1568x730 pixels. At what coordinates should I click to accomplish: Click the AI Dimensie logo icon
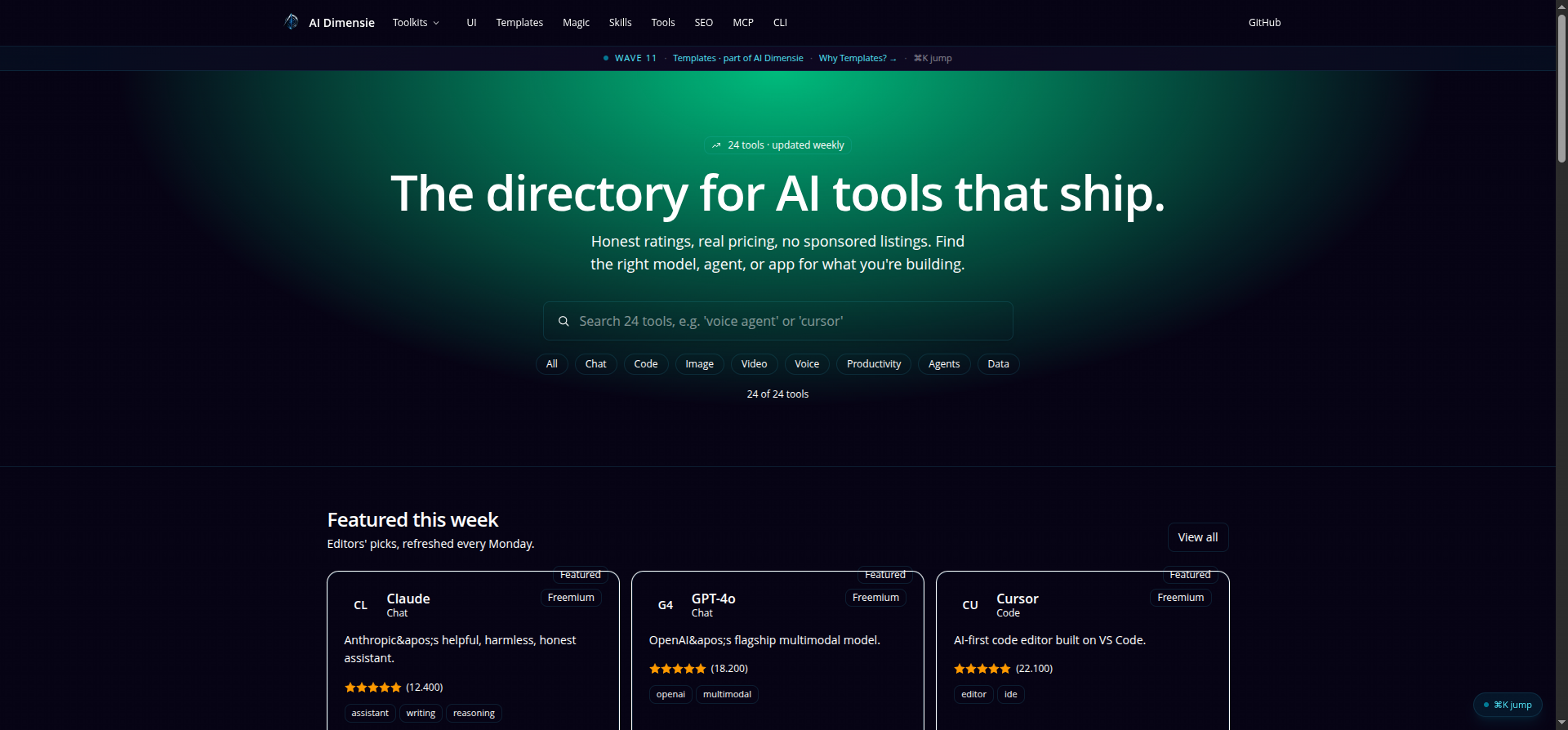tap(291, 22)
